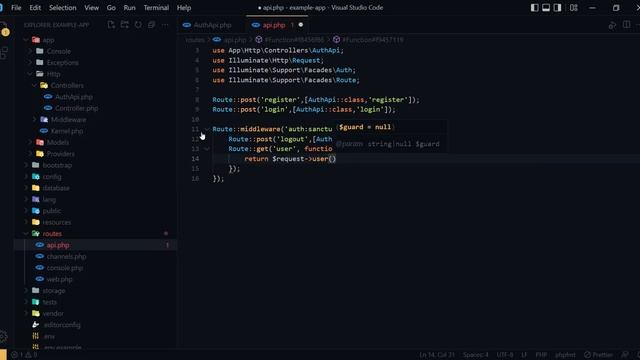640x360 pixels.
Task: Collapse the app folder chevron
Action: click(x=26, y=40)
